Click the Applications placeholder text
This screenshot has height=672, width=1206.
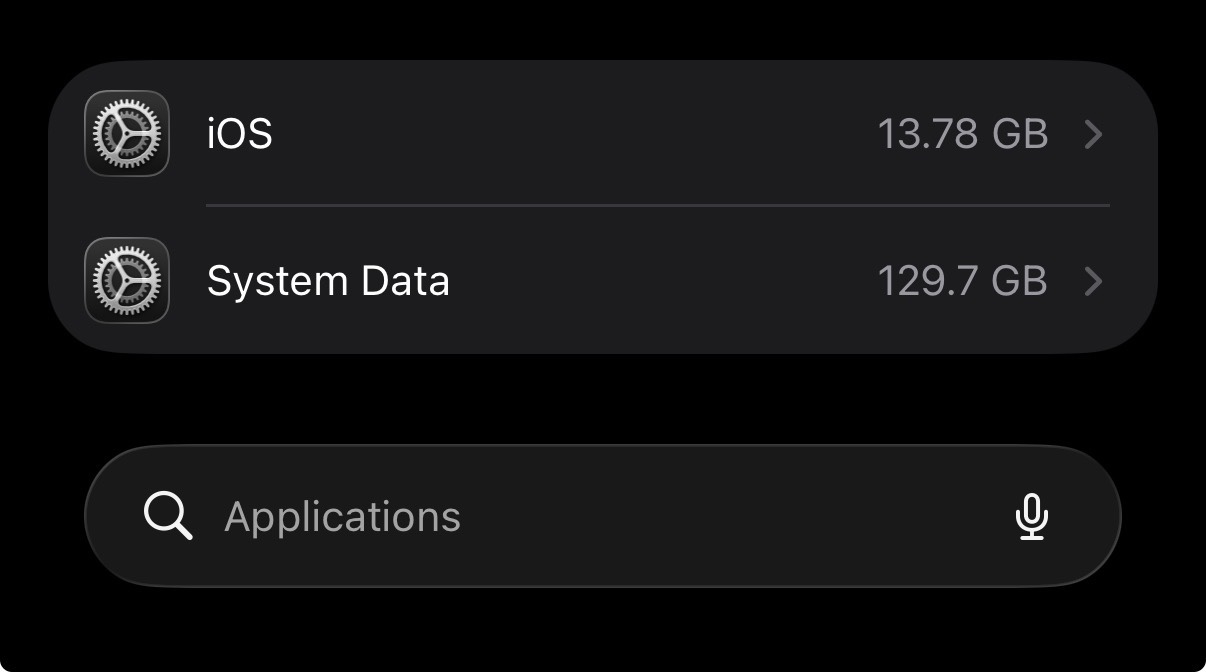coord(342,517)
